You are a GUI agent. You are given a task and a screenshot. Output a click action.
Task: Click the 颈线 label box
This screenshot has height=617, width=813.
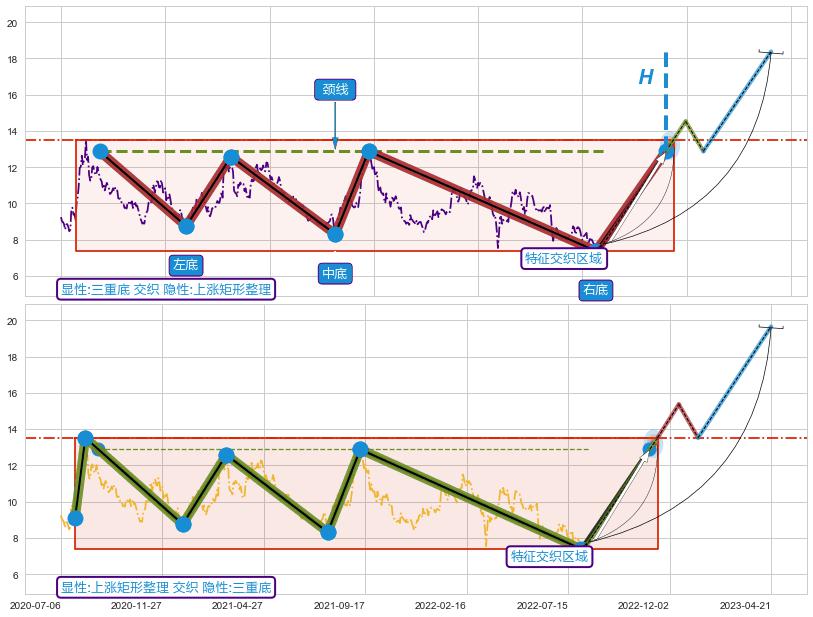click(335, 90)
